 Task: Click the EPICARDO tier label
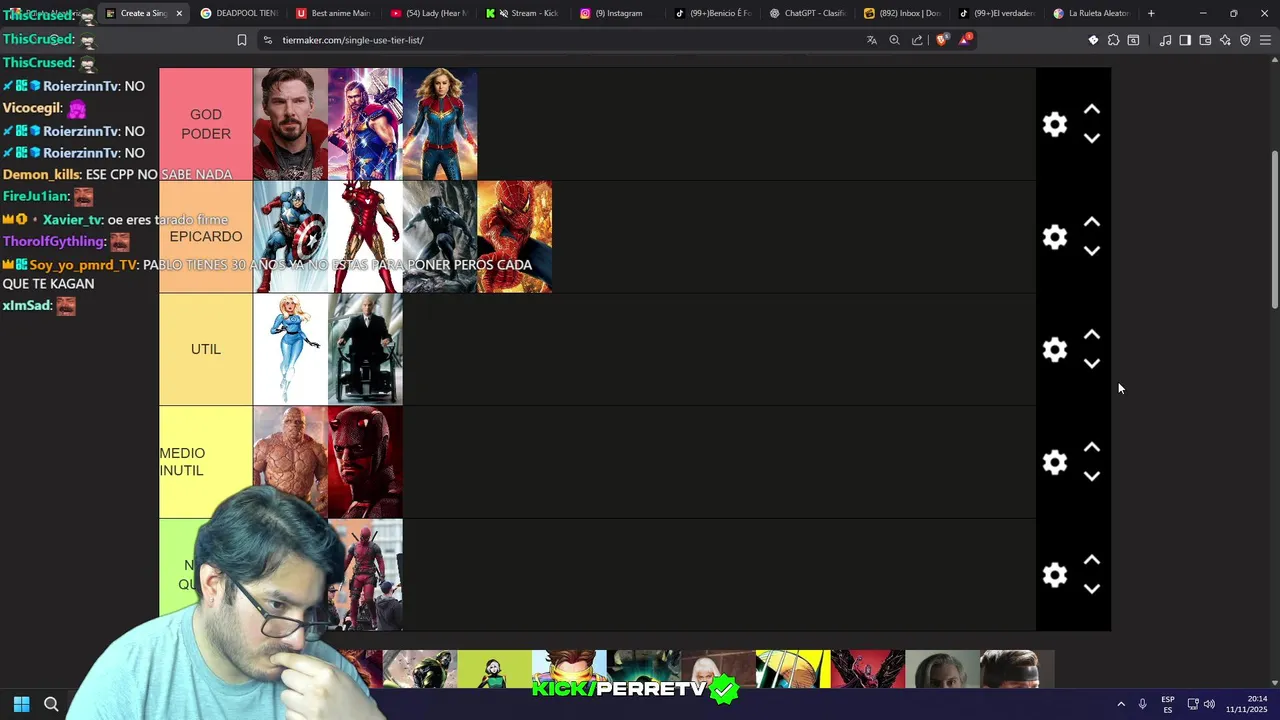point(206,237)
